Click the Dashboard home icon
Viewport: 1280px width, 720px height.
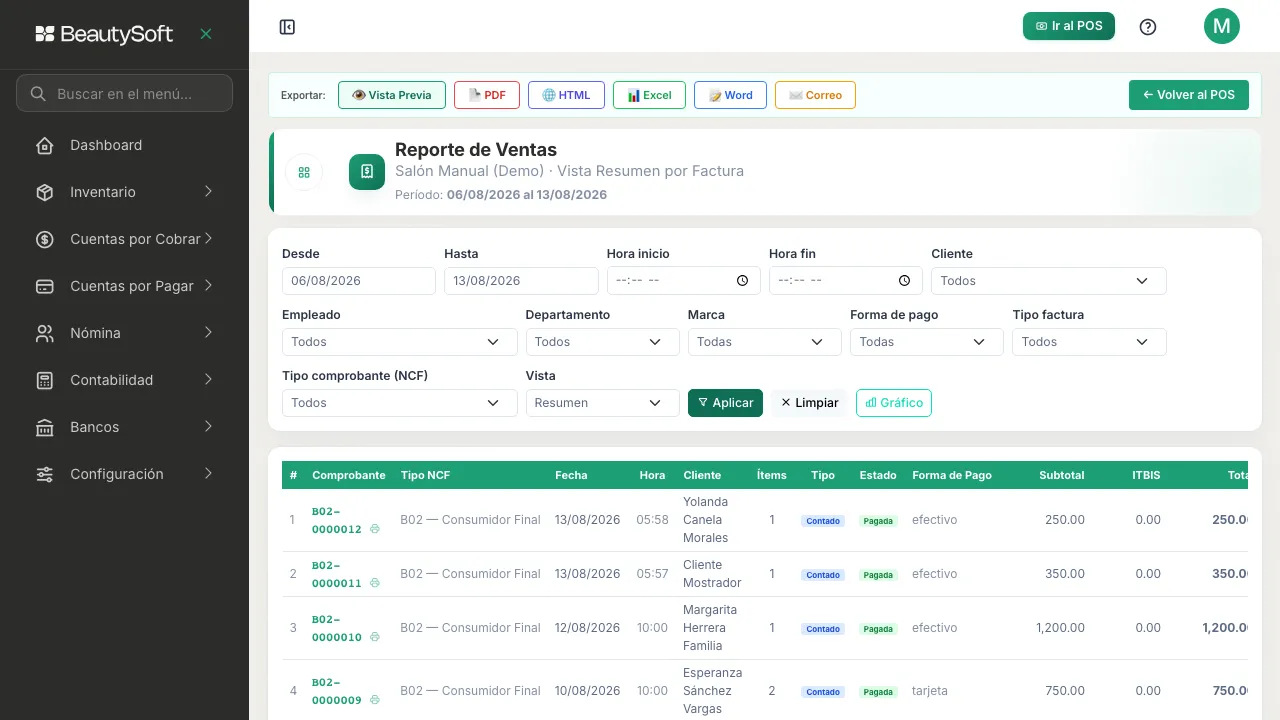(44, 145)
